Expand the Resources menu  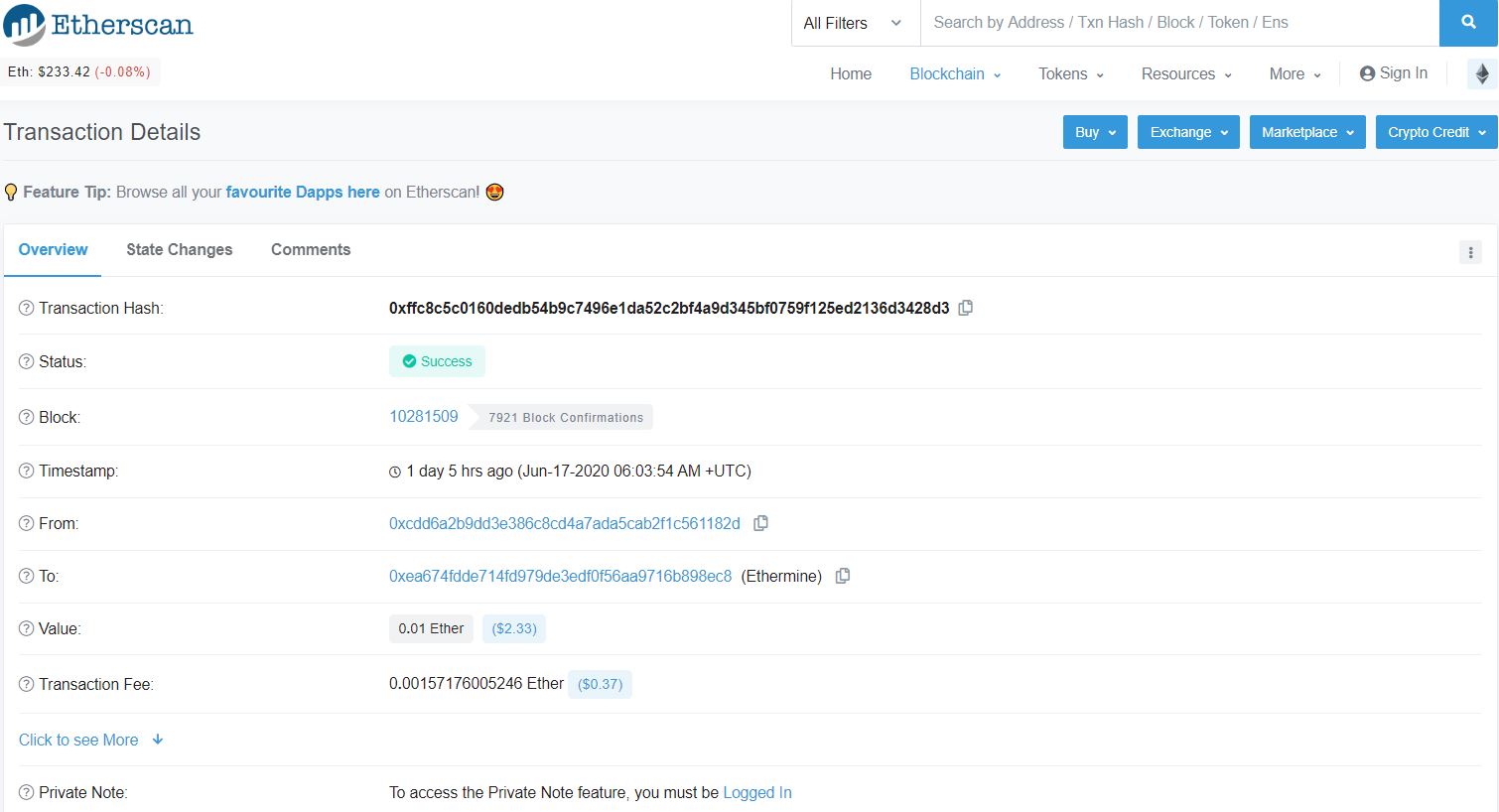pos(1186,73)
